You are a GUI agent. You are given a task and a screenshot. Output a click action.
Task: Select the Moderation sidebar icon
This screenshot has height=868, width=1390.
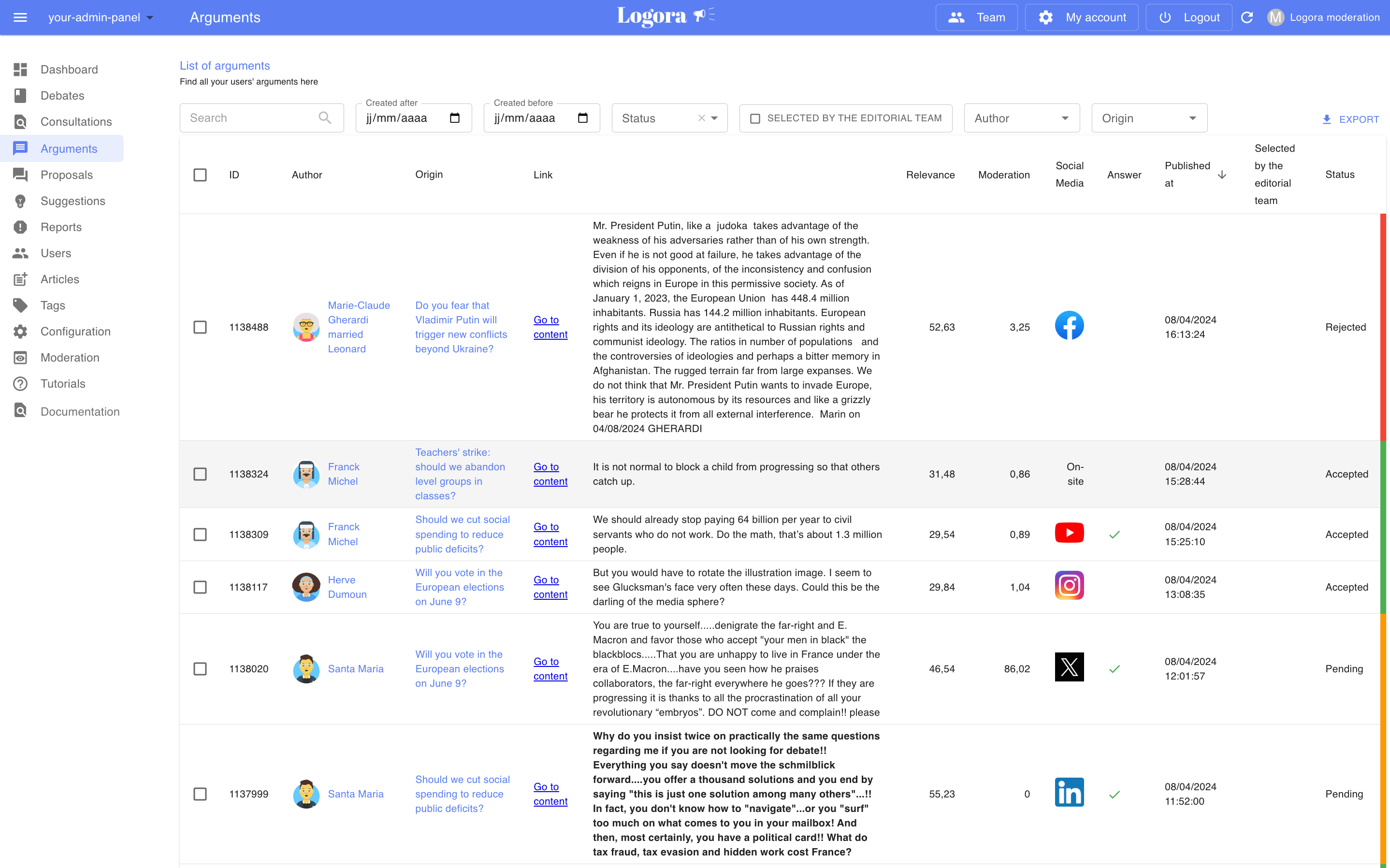coord(21,357)
